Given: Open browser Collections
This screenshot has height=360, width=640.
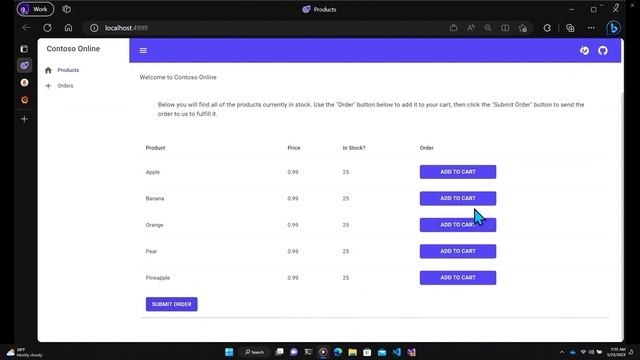Looking at the screenshot, I should 570,28.
